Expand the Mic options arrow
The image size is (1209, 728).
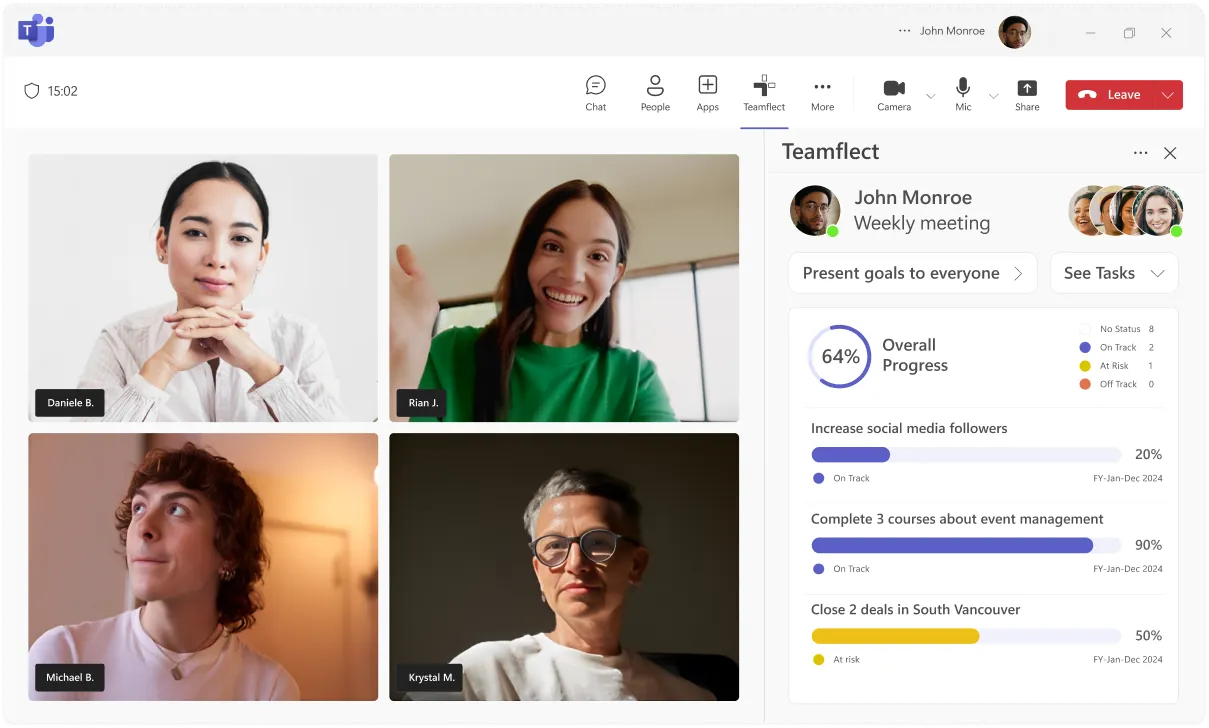coord(993,96)
